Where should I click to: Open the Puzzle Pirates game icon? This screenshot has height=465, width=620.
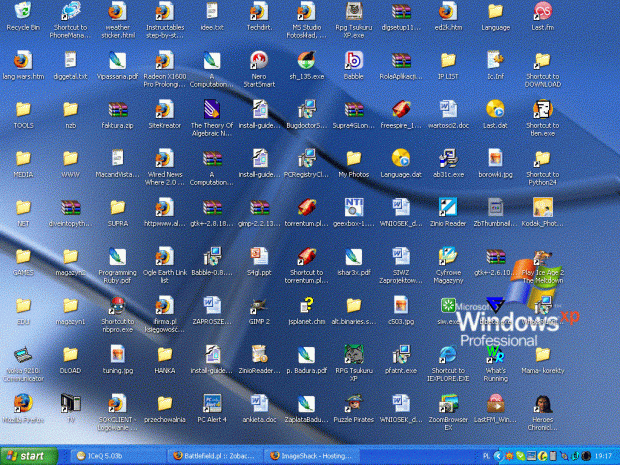(353, 402)
